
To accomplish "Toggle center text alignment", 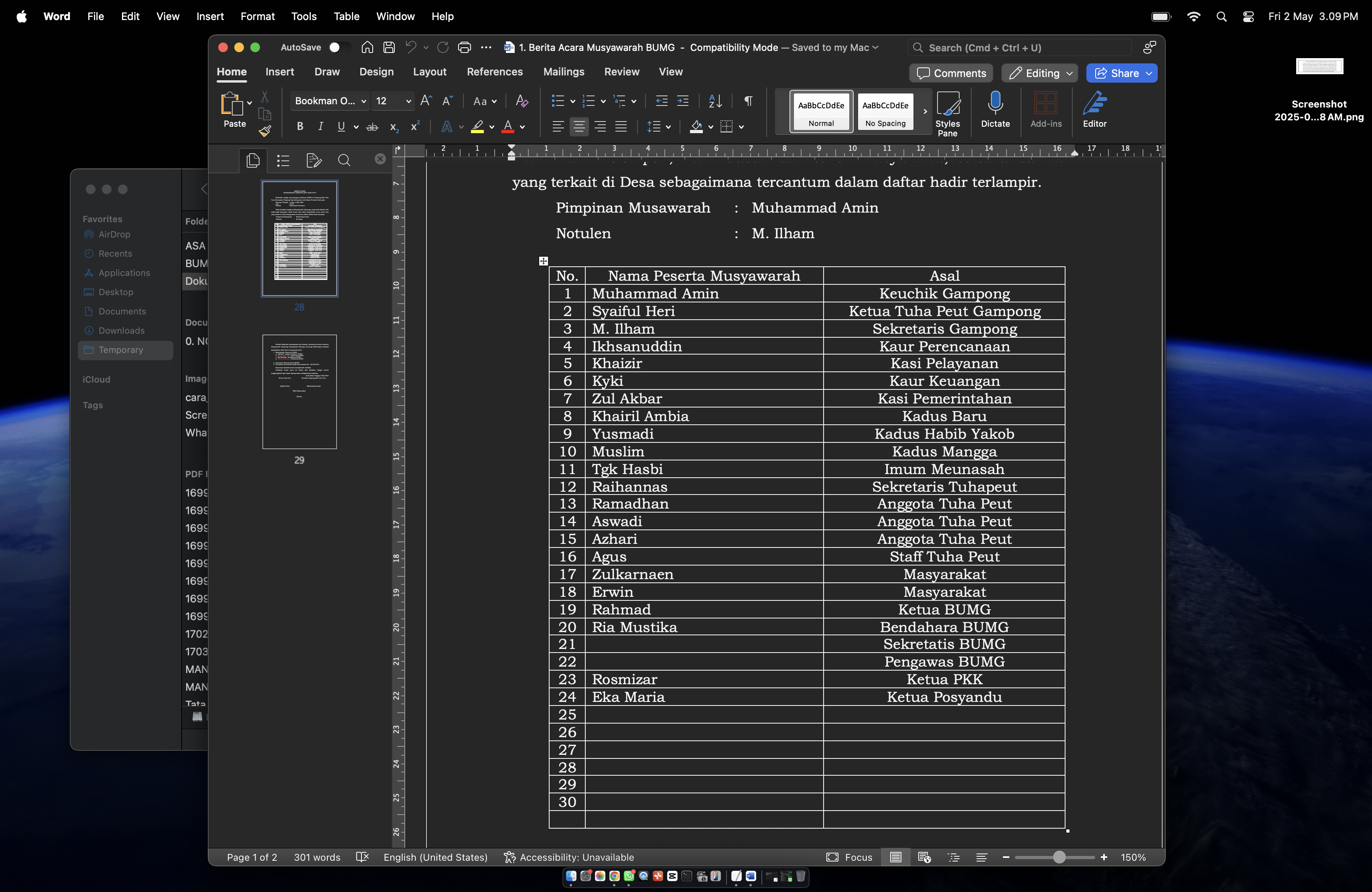I will 579,127.
